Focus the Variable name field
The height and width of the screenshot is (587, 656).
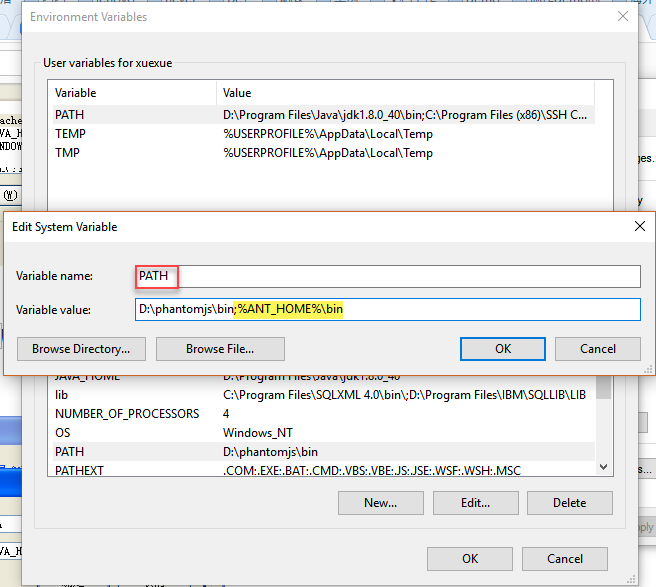tap(387, 276)
